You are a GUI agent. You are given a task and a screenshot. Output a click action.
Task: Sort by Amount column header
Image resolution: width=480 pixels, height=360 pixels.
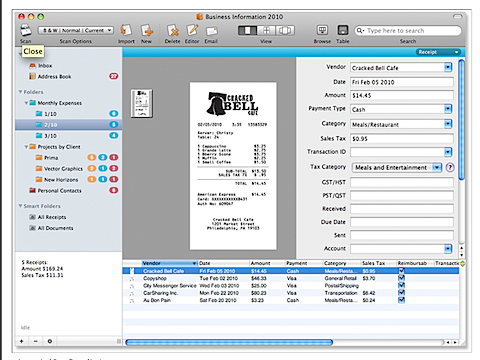point(268,263)
